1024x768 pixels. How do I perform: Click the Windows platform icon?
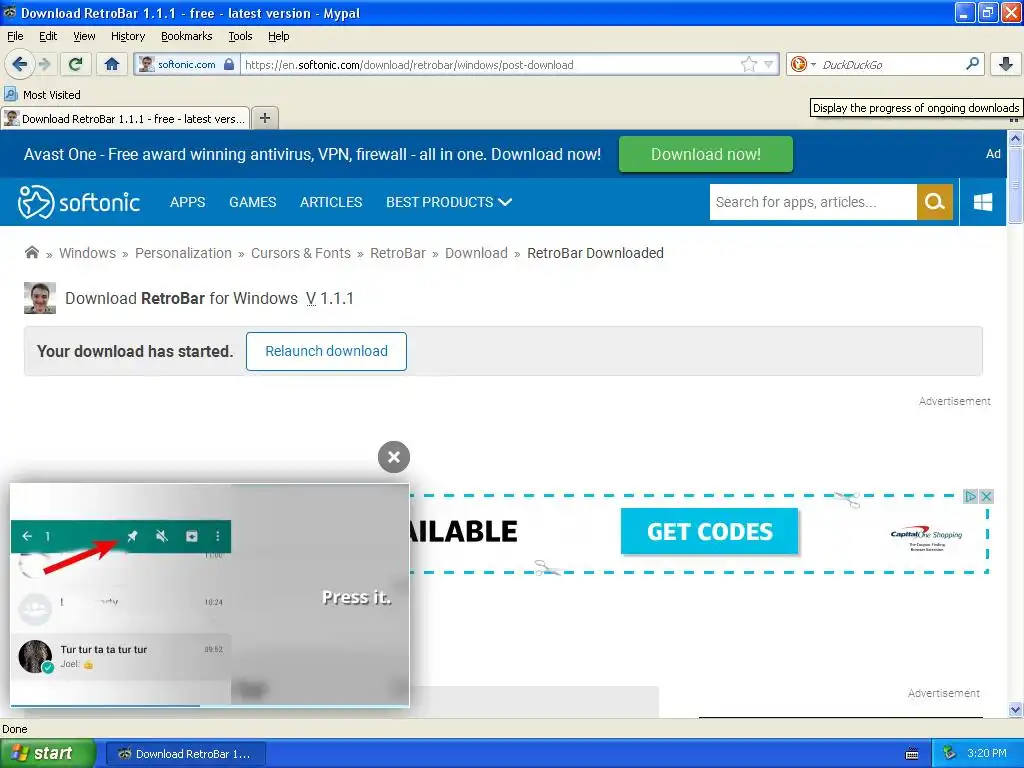(x=983, y=202)
